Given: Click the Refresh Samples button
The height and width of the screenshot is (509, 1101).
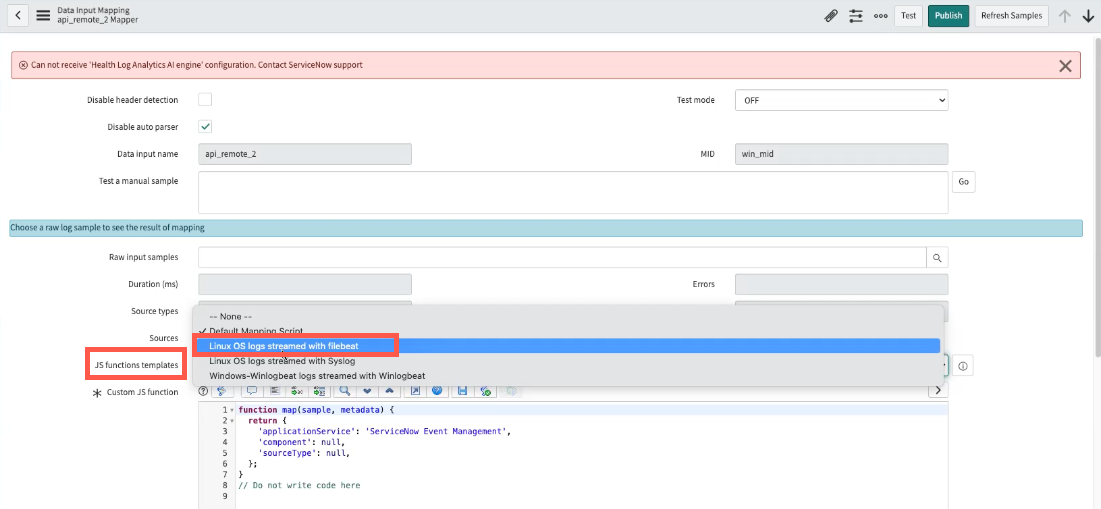Looking at the screenshot, I should click(x=1011, y=15).
